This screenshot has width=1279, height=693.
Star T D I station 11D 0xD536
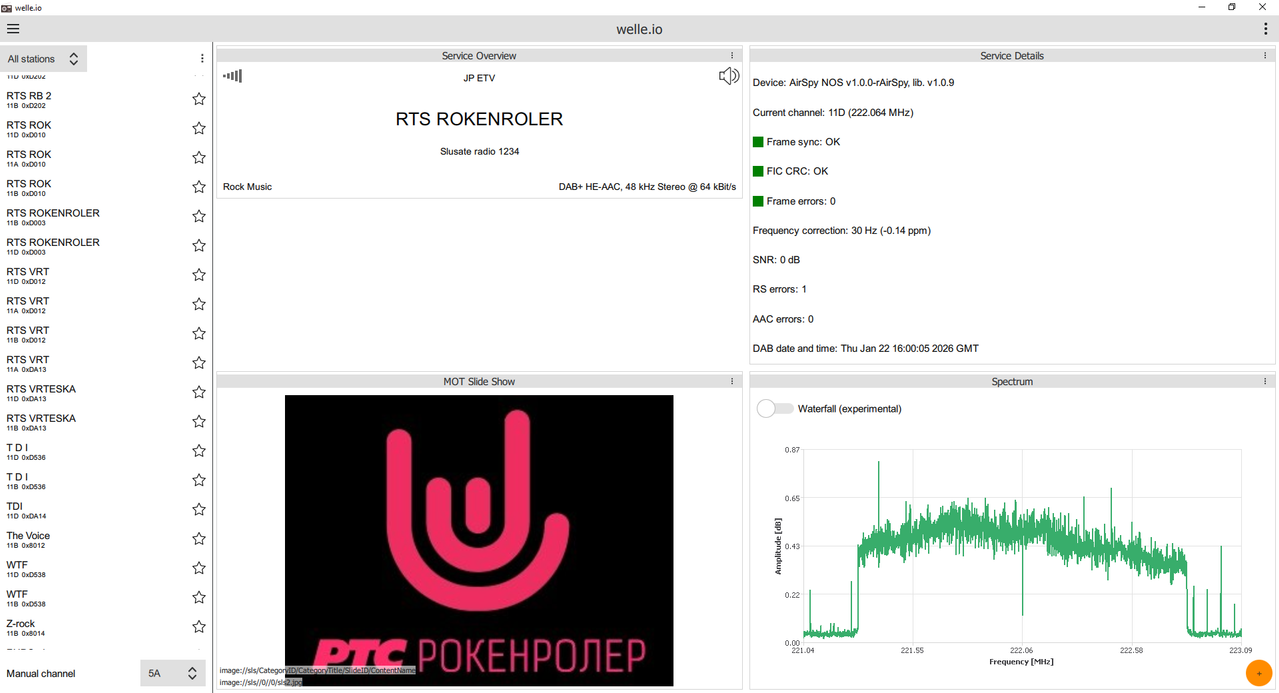(199, 451)
